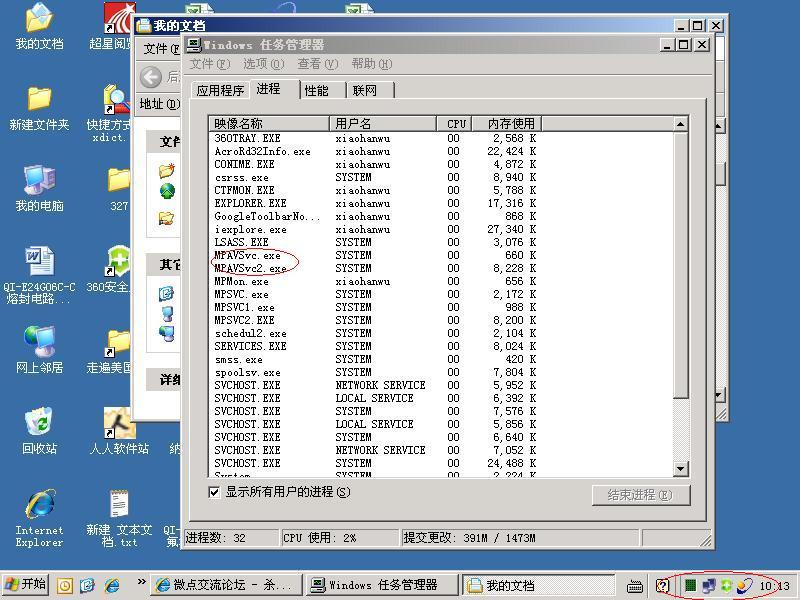Screen dimensions: 800x600
Task: Sort processes by the 内存使用 column header
Action: pyautogui.click(x=507, y=123)
